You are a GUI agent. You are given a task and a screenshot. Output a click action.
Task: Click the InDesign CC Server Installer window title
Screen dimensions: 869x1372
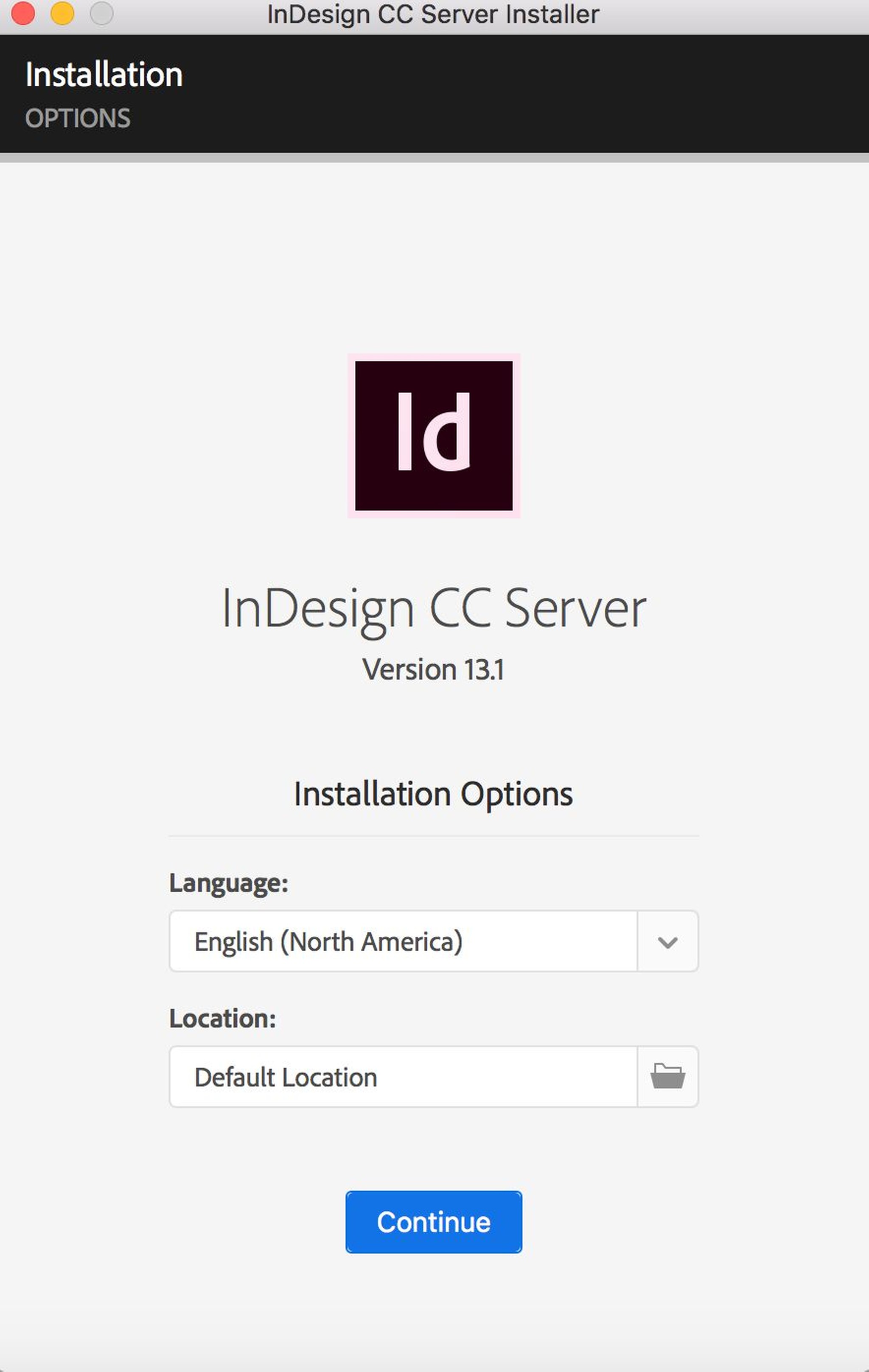433,14
